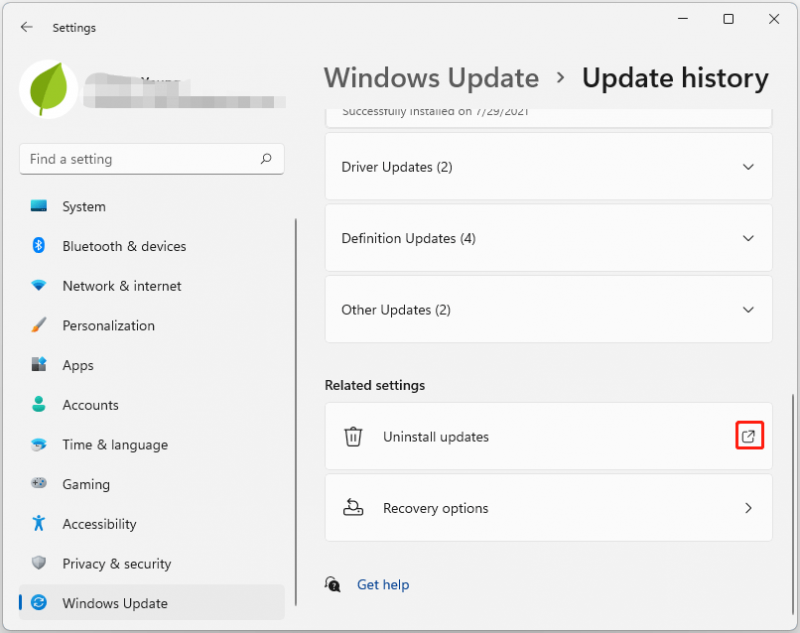Expand Definition Updates (4) chevron
Viewport: 800px width, 633px height.
(748, 238)
